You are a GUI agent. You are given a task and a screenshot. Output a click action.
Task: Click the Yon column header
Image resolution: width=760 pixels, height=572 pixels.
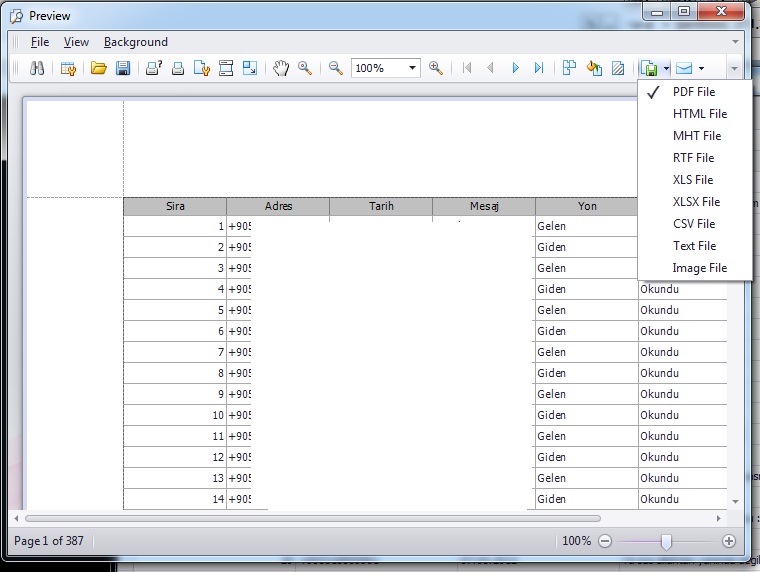pos(586,207)
